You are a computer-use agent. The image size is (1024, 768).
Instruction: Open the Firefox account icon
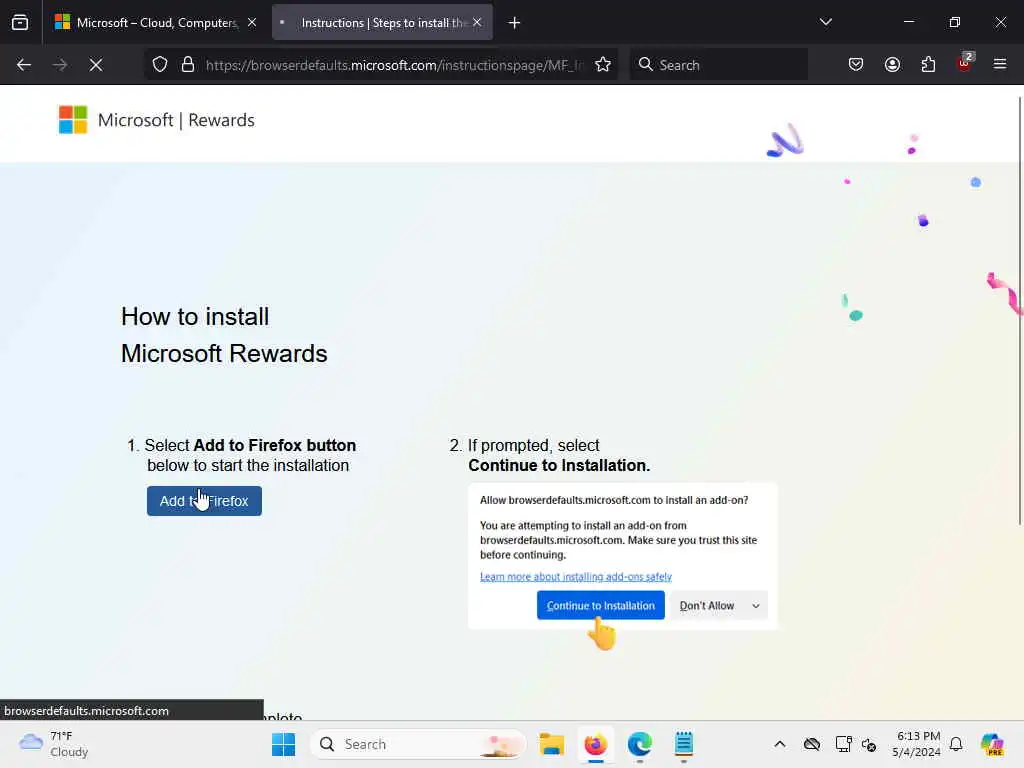892,65
